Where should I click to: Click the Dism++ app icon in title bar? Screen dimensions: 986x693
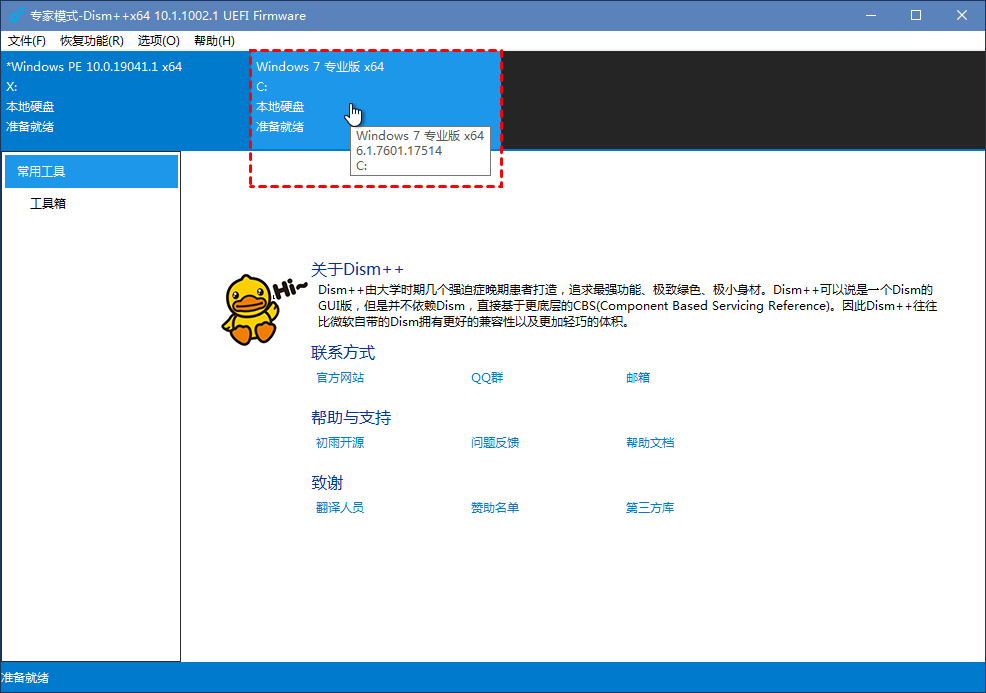[16, 15]
